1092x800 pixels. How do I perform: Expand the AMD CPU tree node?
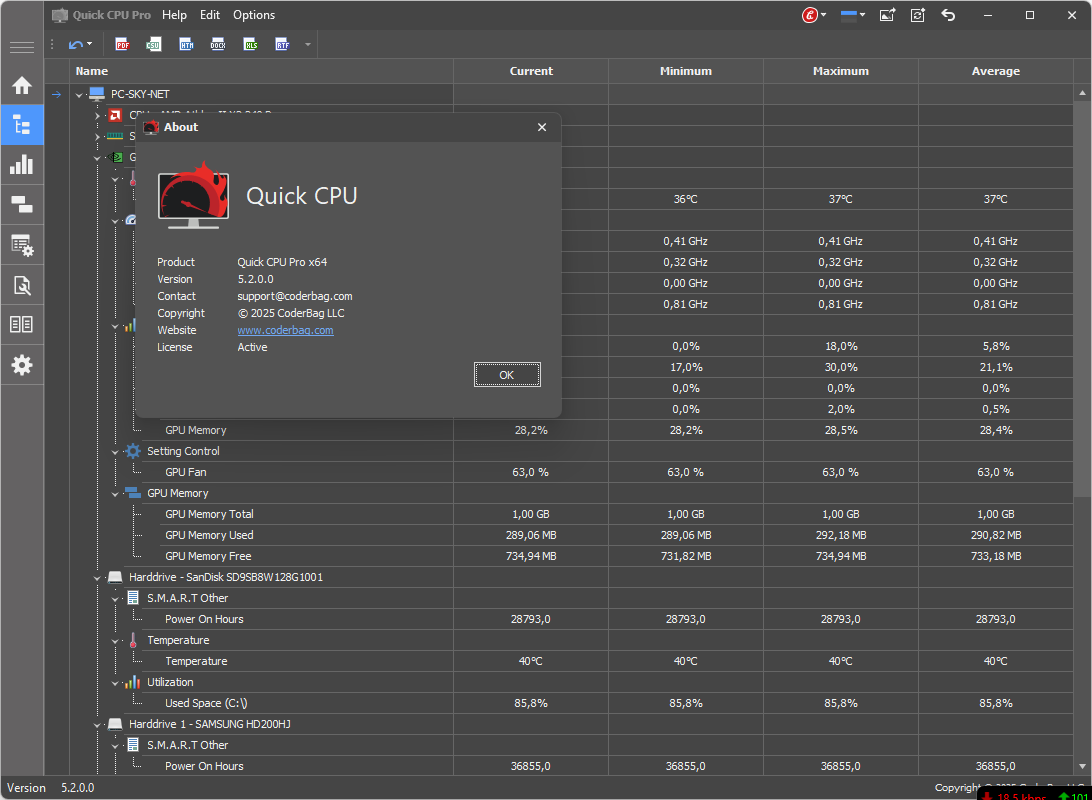(x=98, y=116)
